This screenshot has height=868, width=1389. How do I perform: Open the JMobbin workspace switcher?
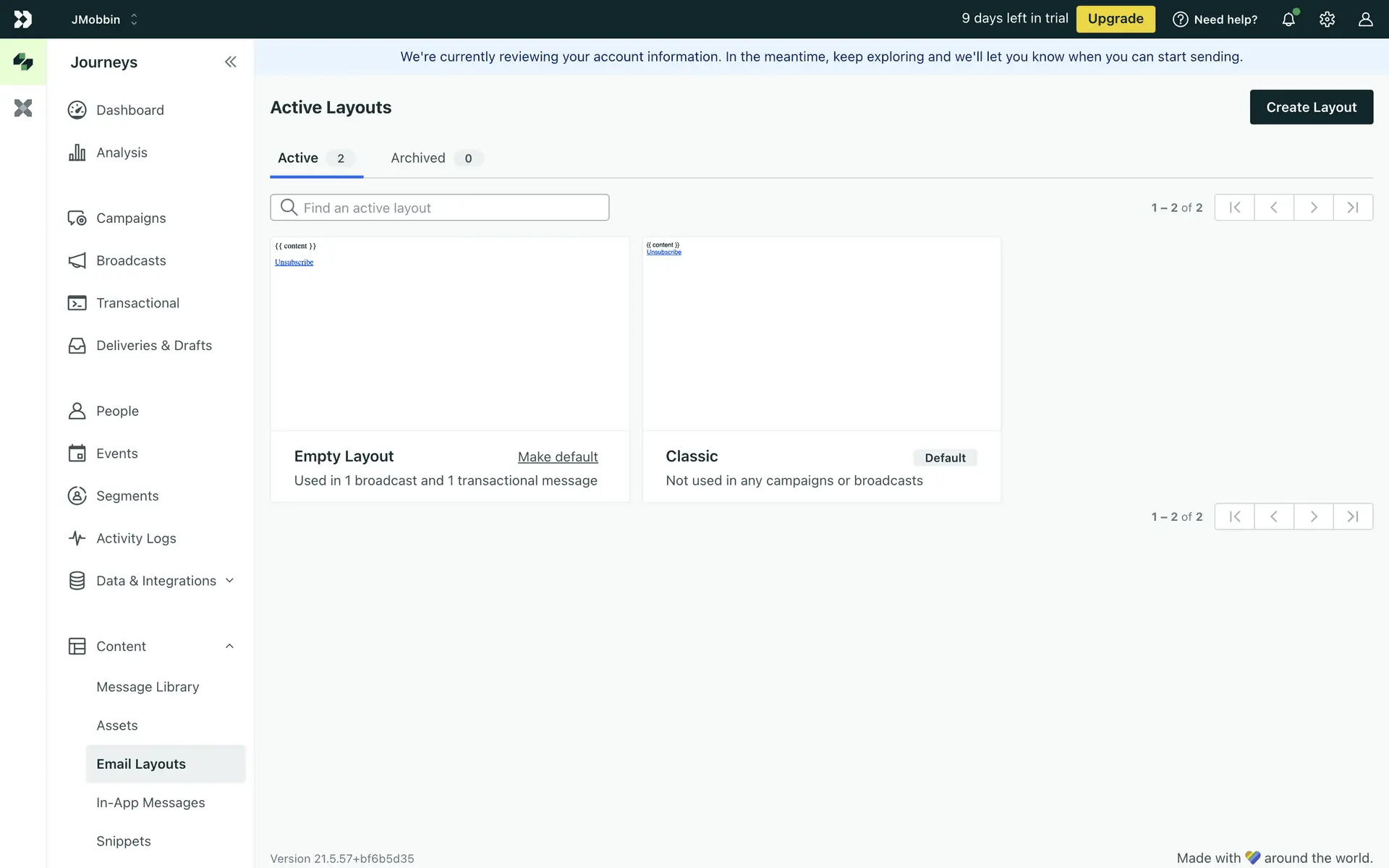[105, 20]
